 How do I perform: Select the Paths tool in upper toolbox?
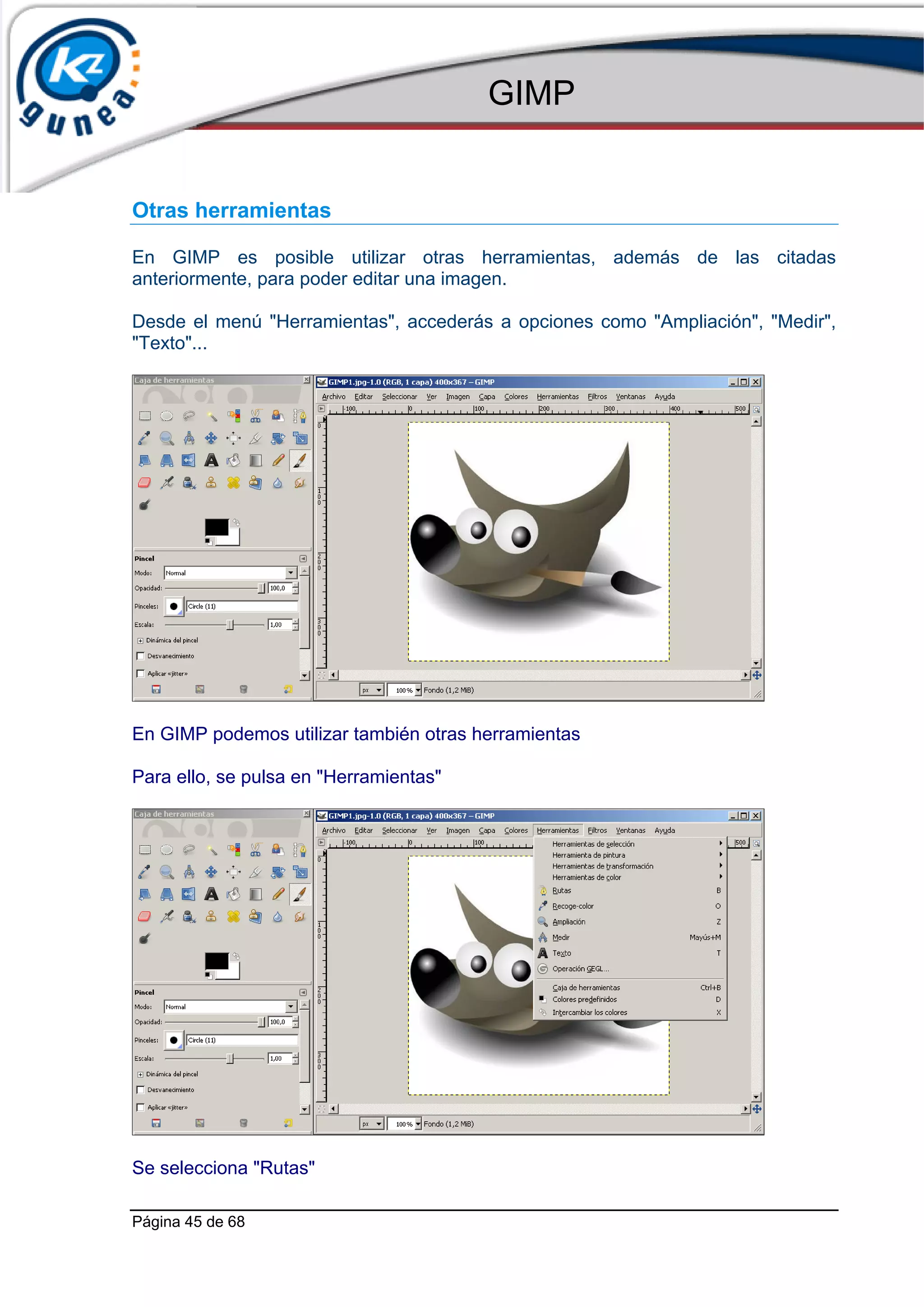(x=300, y=416)
